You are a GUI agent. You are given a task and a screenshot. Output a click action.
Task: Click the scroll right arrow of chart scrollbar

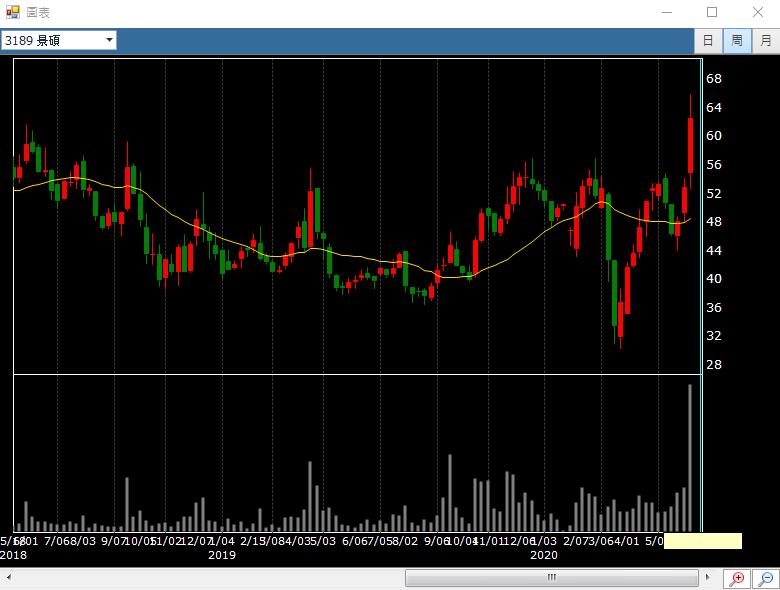pyautogui.click(x=708, y=578)
